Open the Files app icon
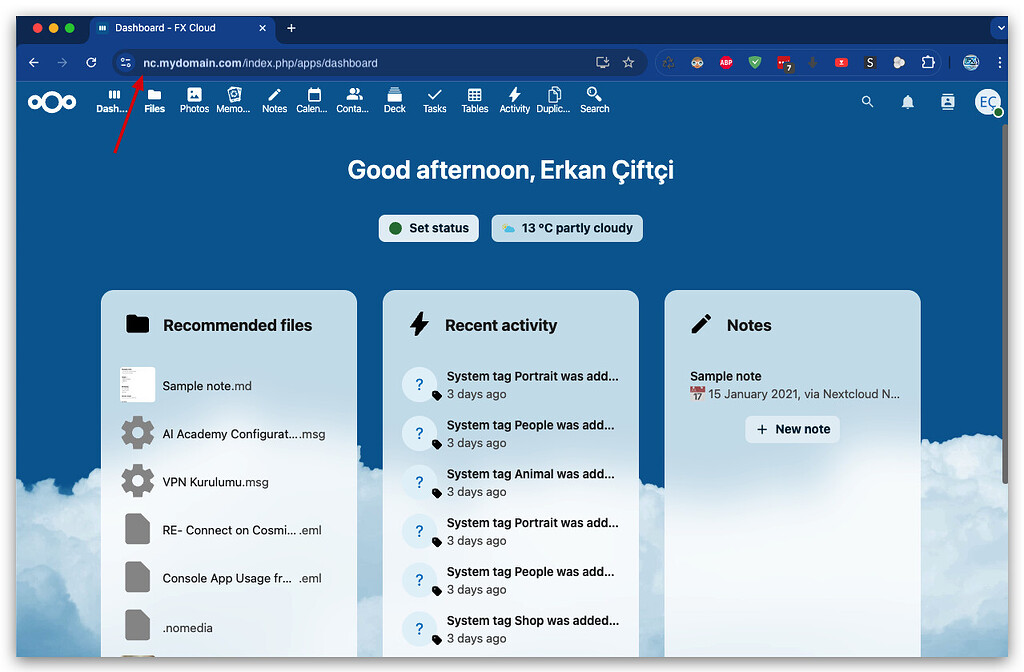Image resolution: width=1024 pixels, height=672 pixels. click(154, 100)
